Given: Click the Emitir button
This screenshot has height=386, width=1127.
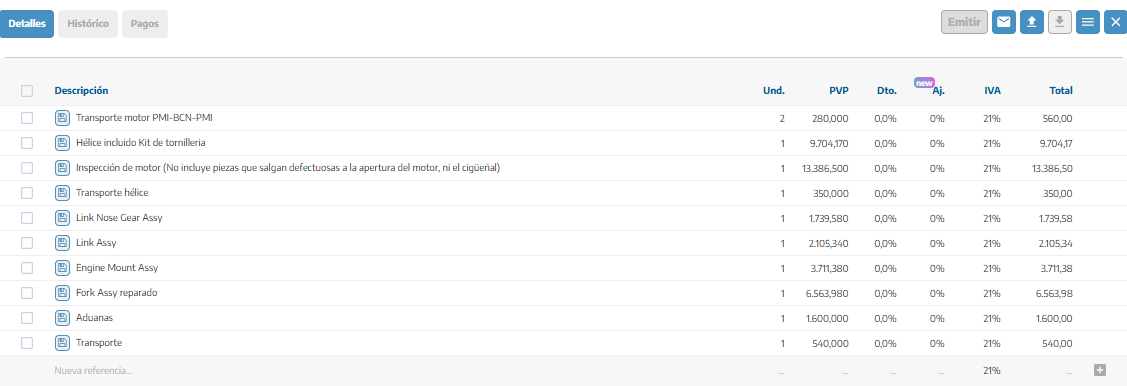Looking at the screenshot, I should pyautogui.click(x=965, y=22).
